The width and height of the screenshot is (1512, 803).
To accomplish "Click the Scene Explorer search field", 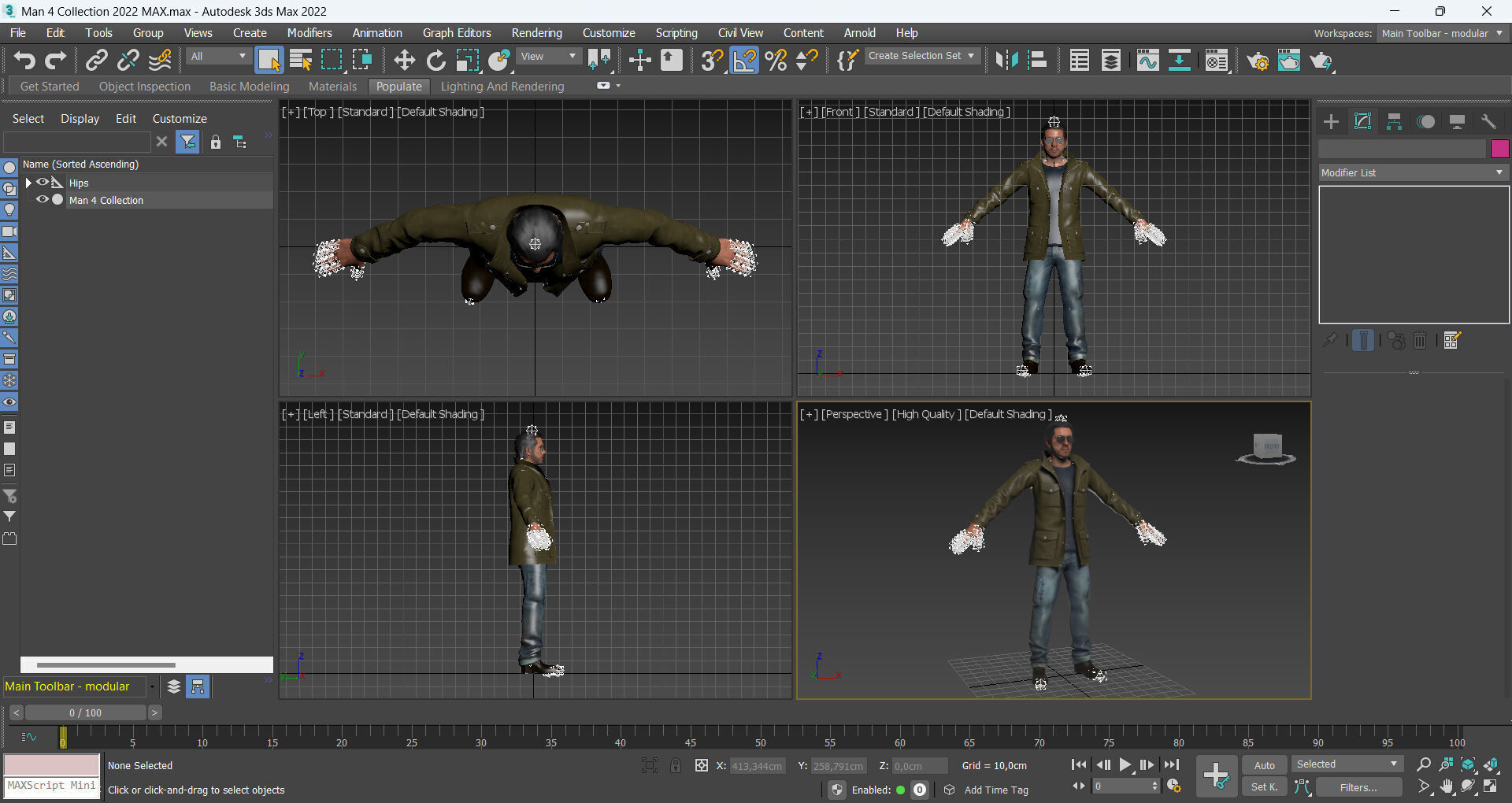I will pos(76,142).
